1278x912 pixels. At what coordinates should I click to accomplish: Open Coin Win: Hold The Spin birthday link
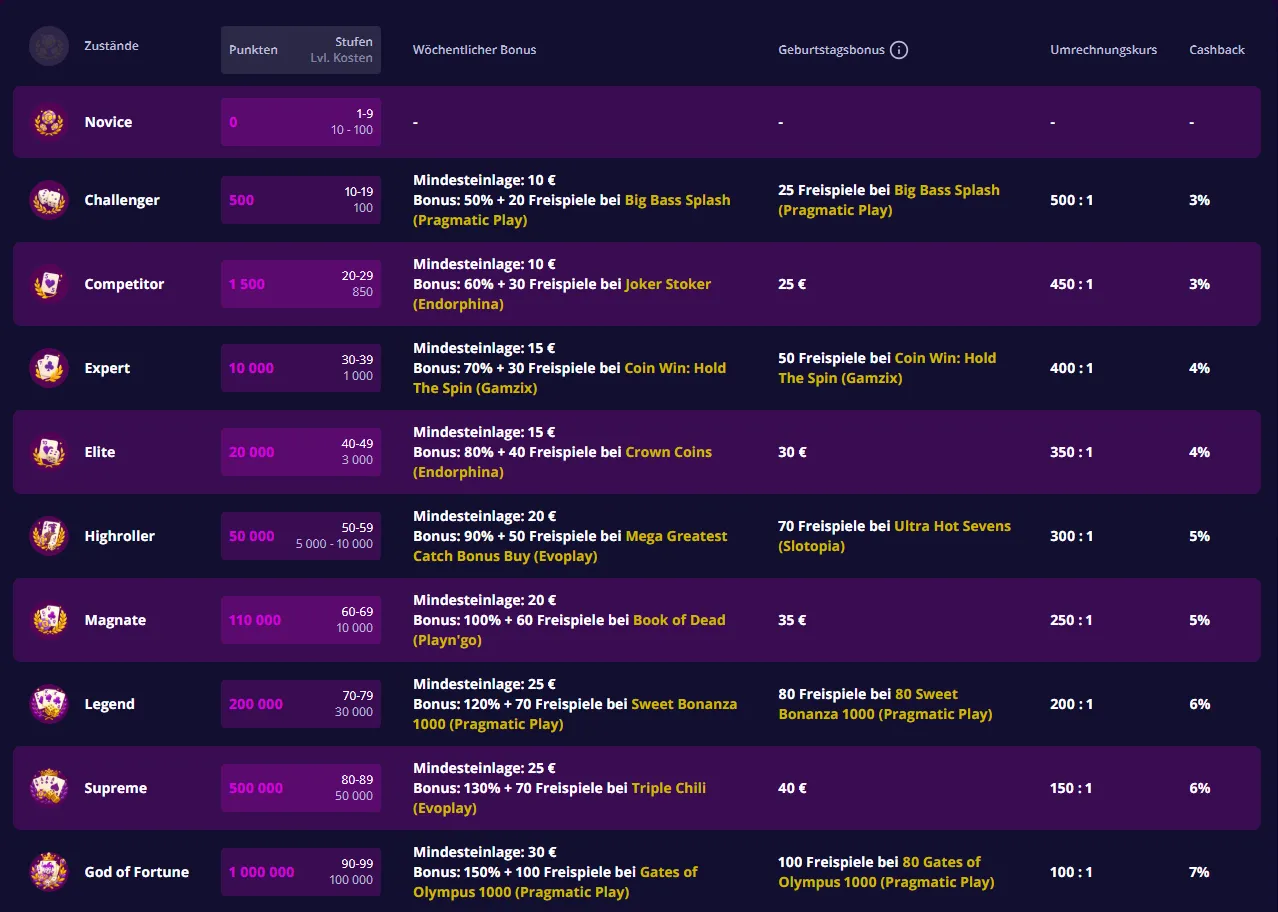click(888, 368)
